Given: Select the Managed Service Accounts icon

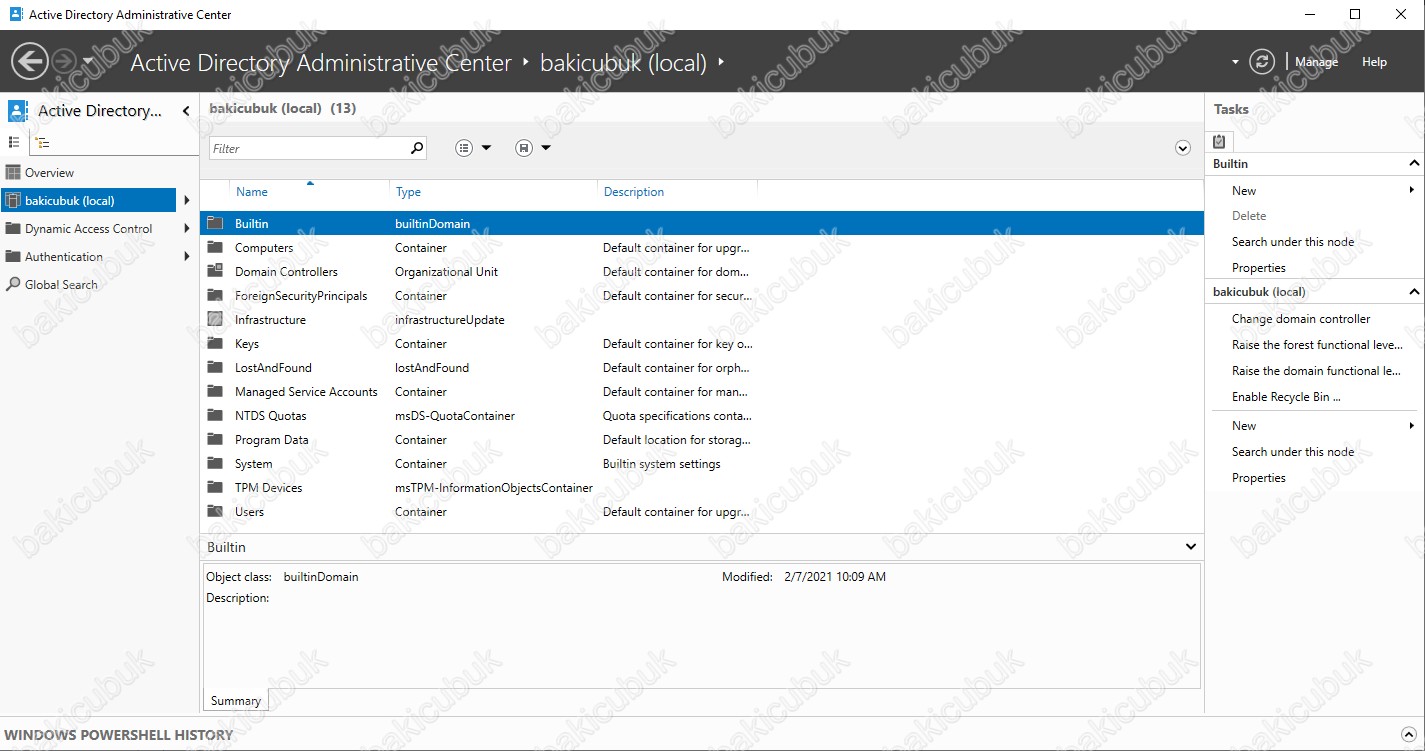Looking at the screenshot, I should pos(215,391).
